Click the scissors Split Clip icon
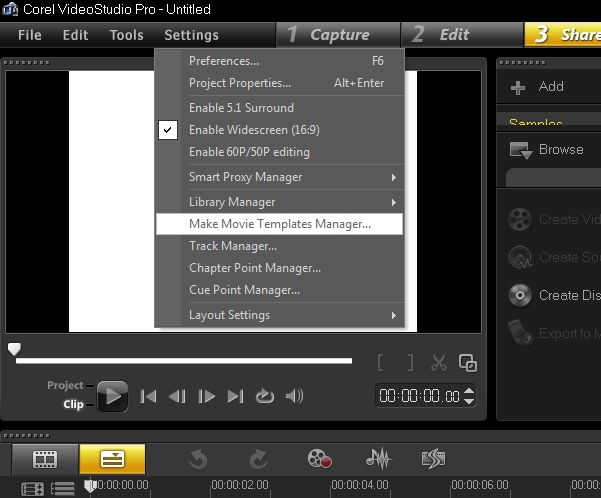Image resolution: width=601 pixels, height=498 pixels. [439, 363]
